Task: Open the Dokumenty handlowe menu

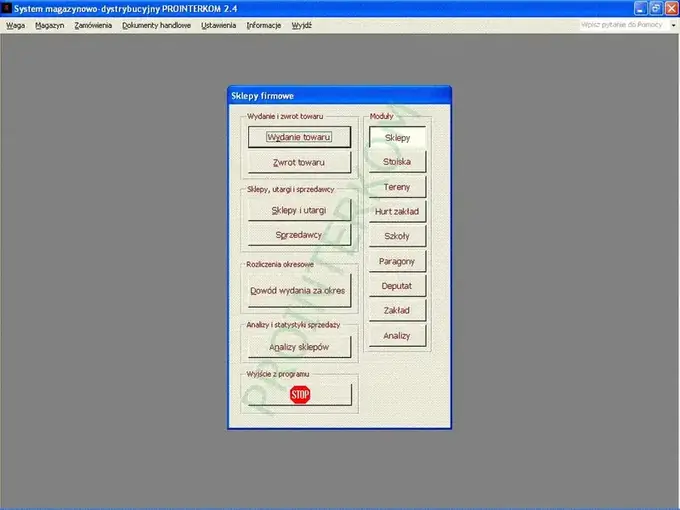Action: 157,25
